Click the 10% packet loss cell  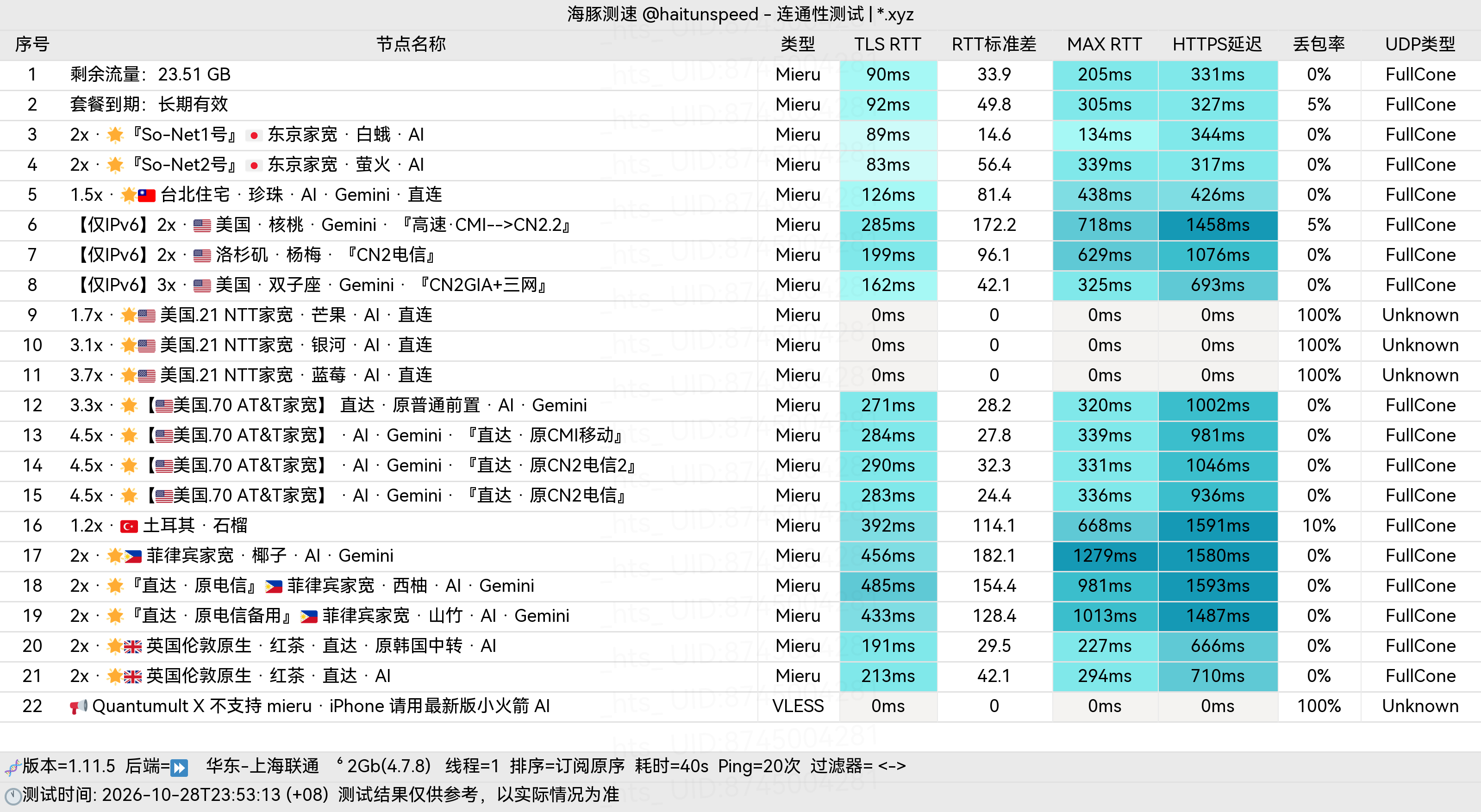tap(1319, 526)
